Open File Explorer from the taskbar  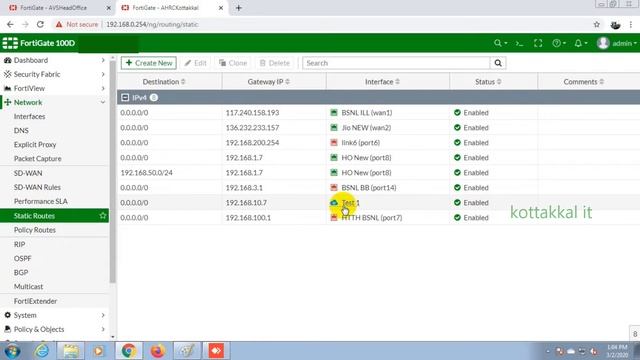(x=70, y=351)
